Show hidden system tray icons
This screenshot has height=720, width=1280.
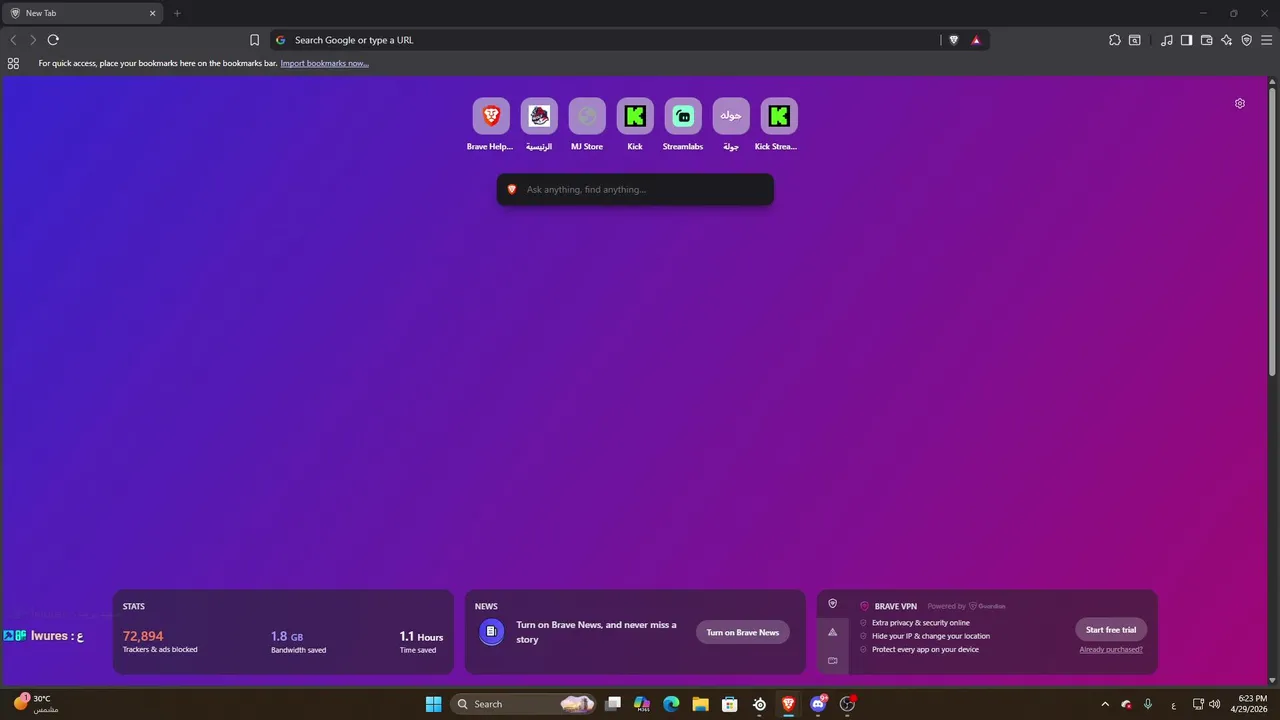click(x=1105, y=704)
